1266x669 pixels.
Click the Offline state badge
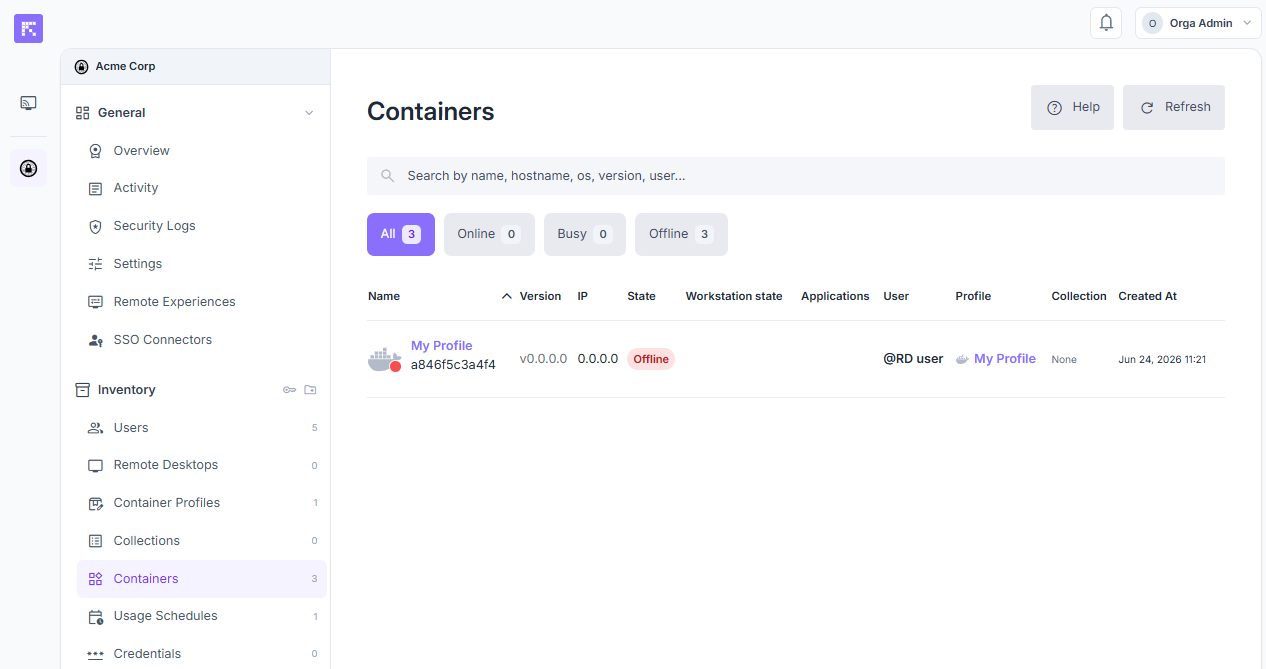[x=651, y=359]
